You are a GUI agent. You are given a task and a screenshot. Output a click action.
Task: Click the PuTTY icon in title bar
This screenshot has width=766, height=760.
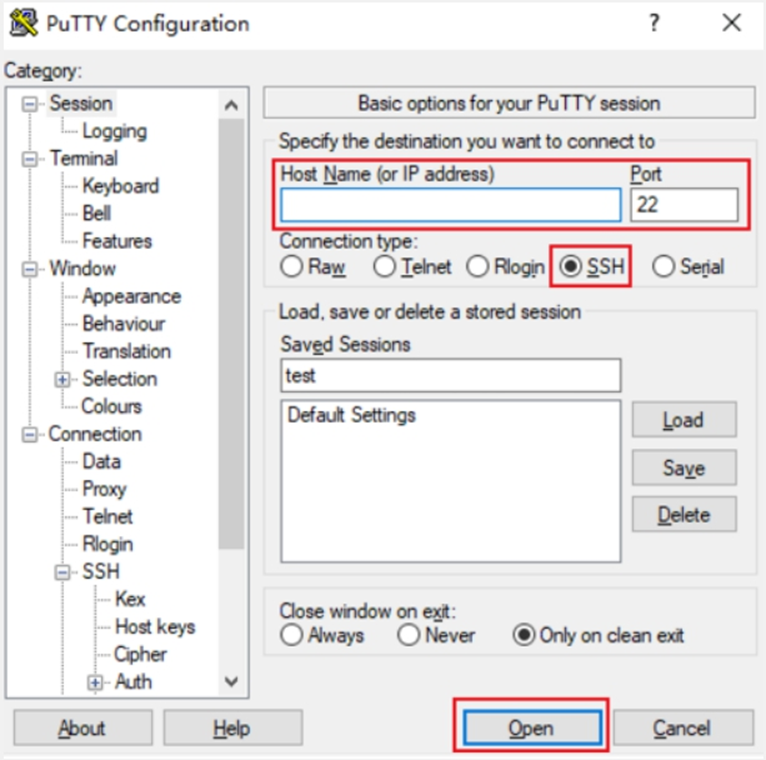point(23,23)
